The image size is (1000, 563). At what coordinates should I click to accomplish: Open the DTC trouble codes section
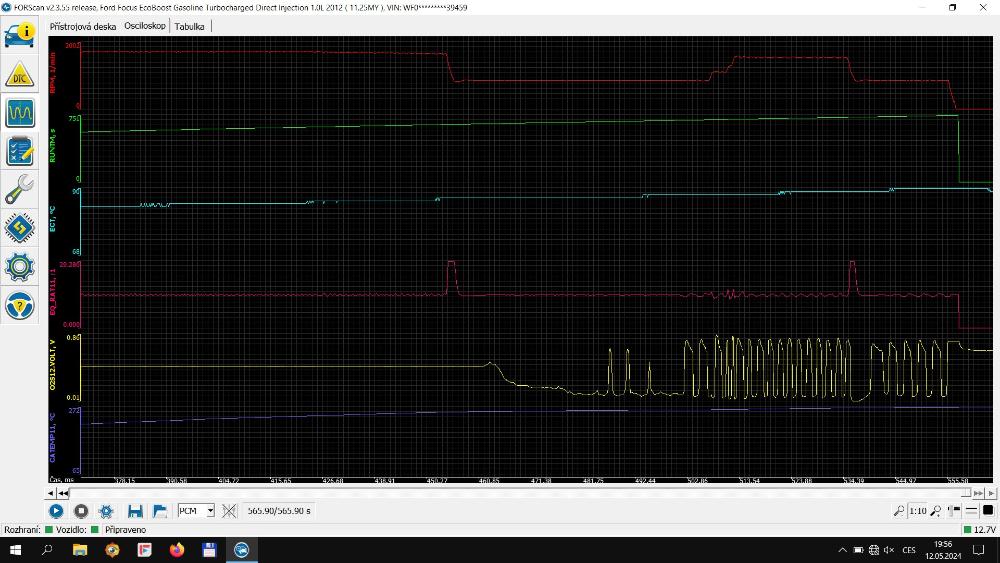tap(20, 74)
